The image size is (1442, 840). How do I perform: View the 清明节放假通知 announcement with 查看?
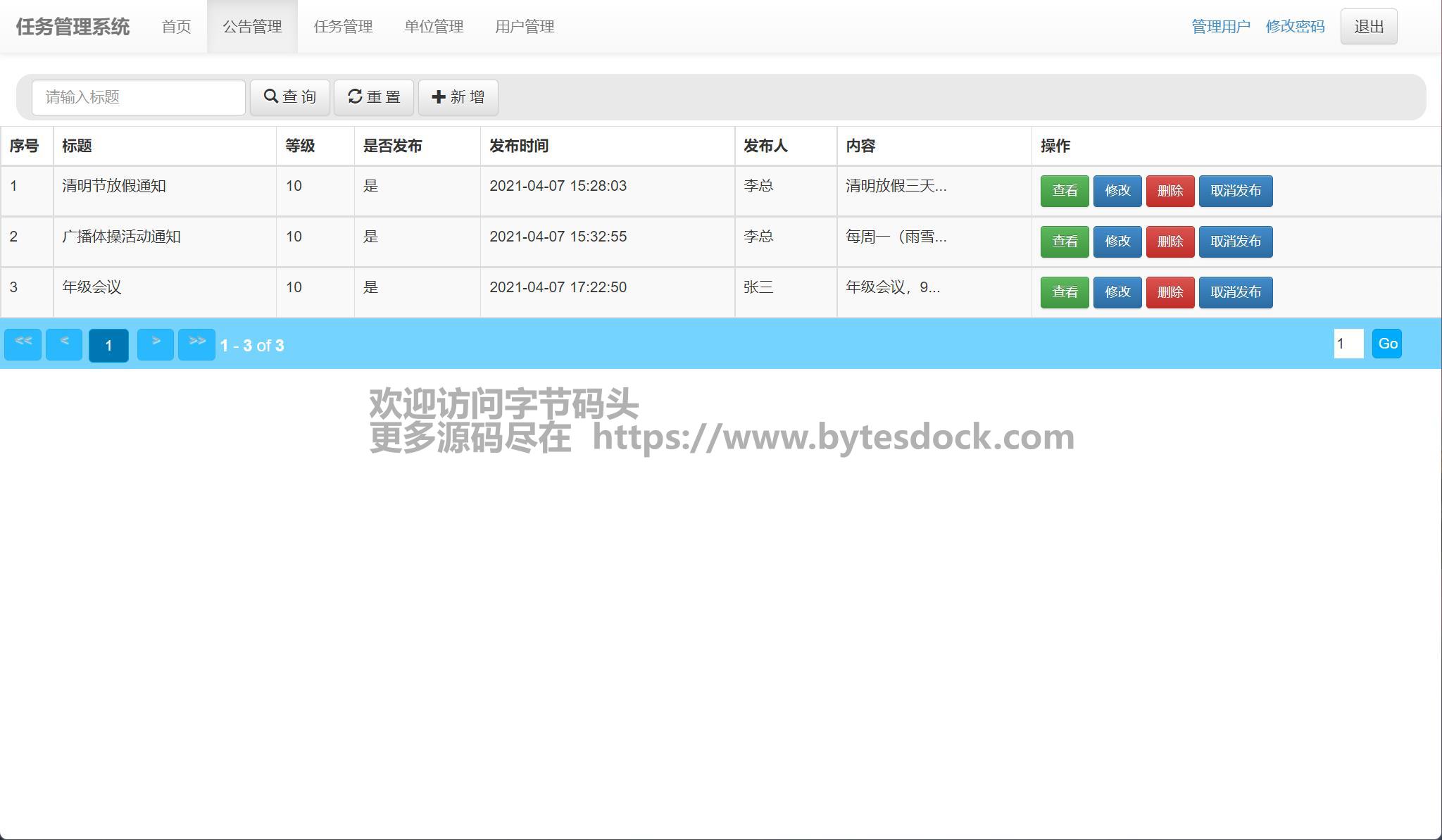coord(1064,191)
